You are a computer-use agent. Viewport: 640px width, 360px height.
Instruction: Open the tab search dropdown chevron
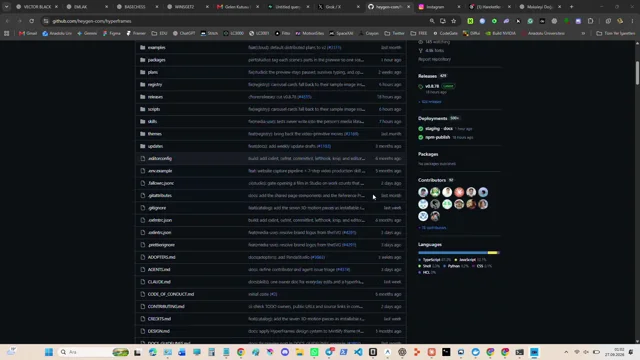pos(7,7)
